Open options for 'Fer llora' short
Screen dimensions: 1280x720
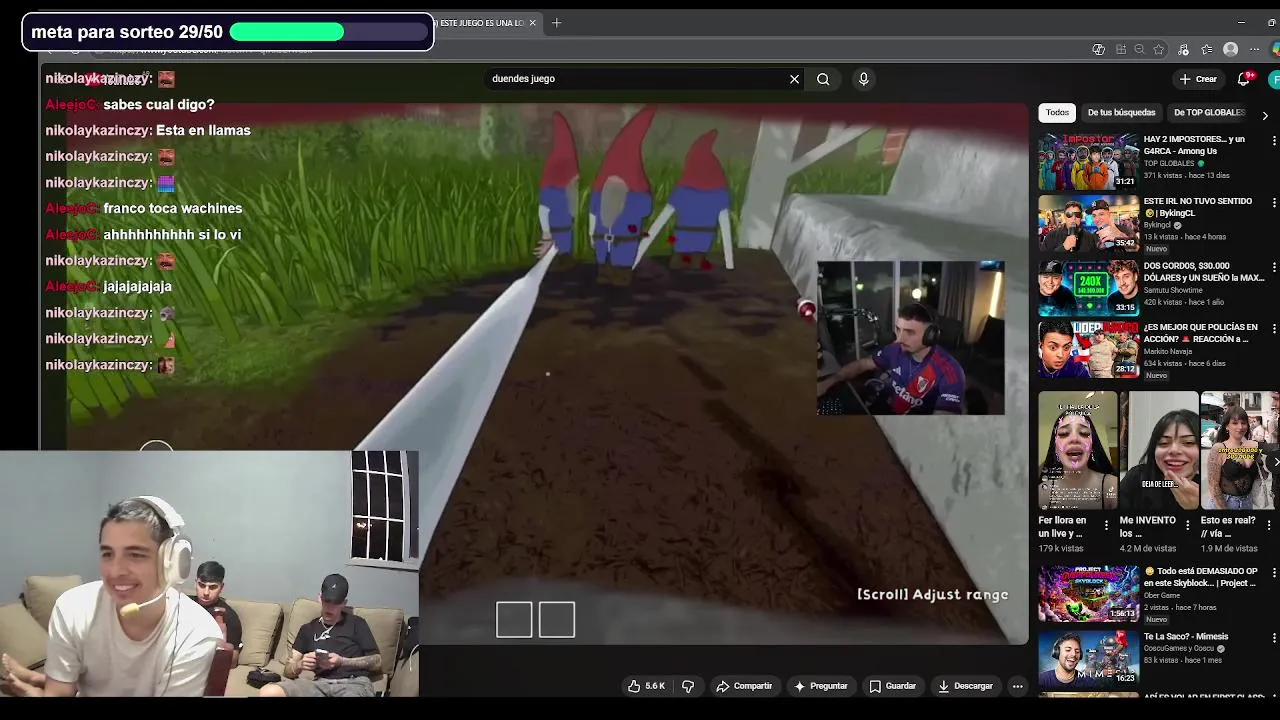(x=1106, y=525)
